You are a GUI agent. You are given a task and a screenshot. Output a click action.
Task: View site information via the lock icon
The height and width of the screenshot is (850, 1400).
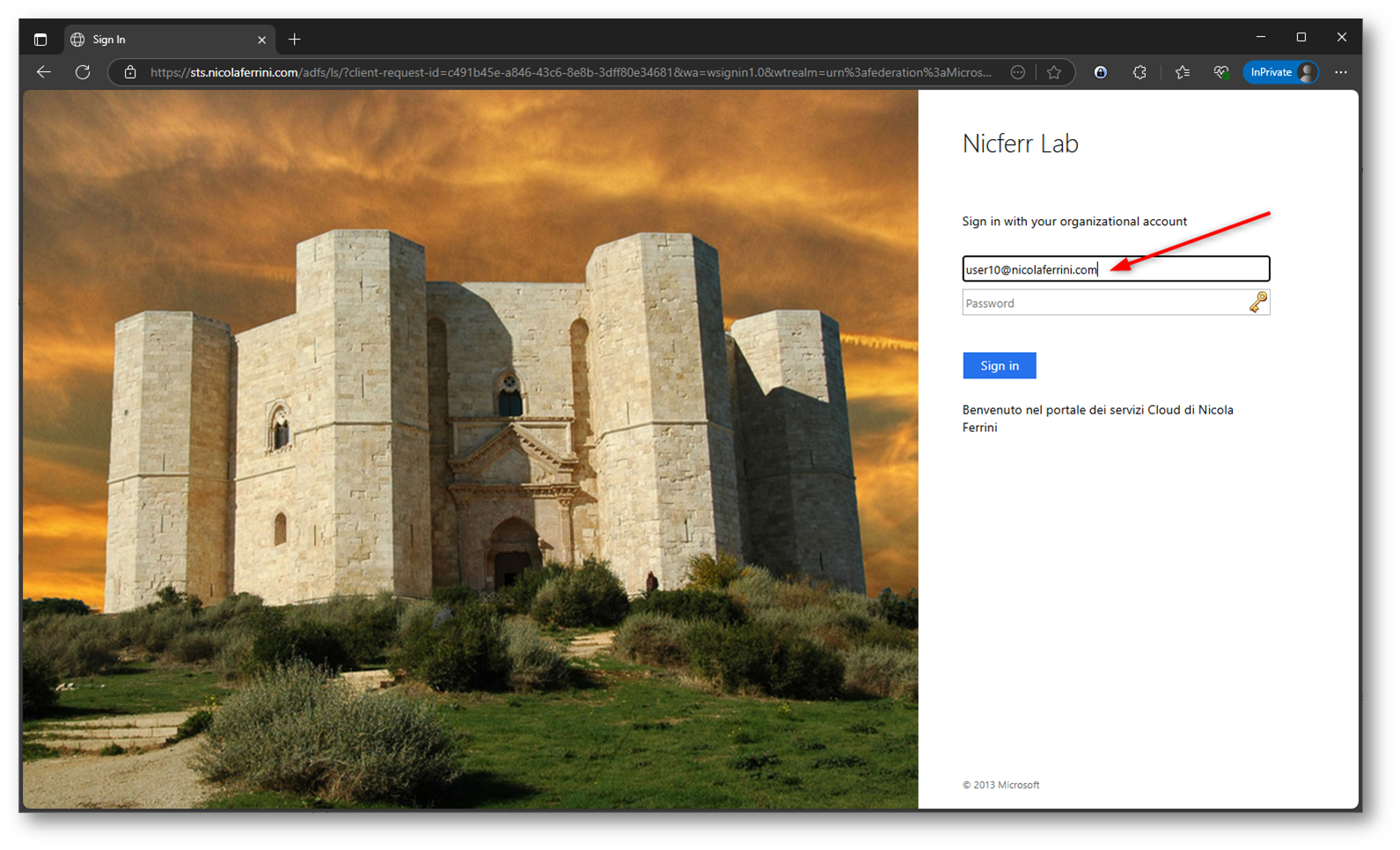[x=130, y=72]
